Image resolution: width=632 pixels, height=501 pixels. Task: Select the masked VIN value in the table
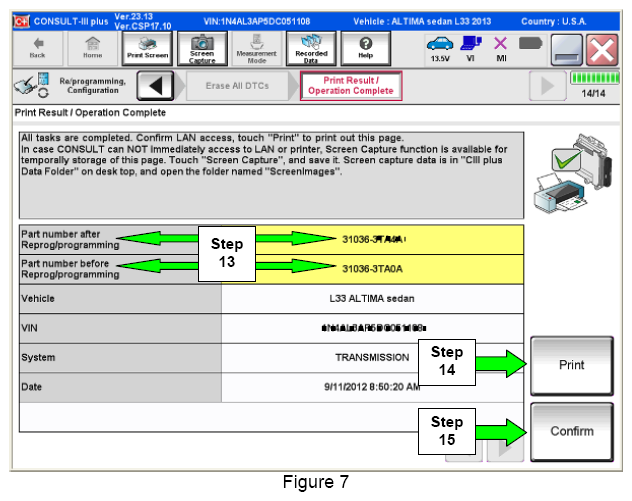click(x=374, y=328)
